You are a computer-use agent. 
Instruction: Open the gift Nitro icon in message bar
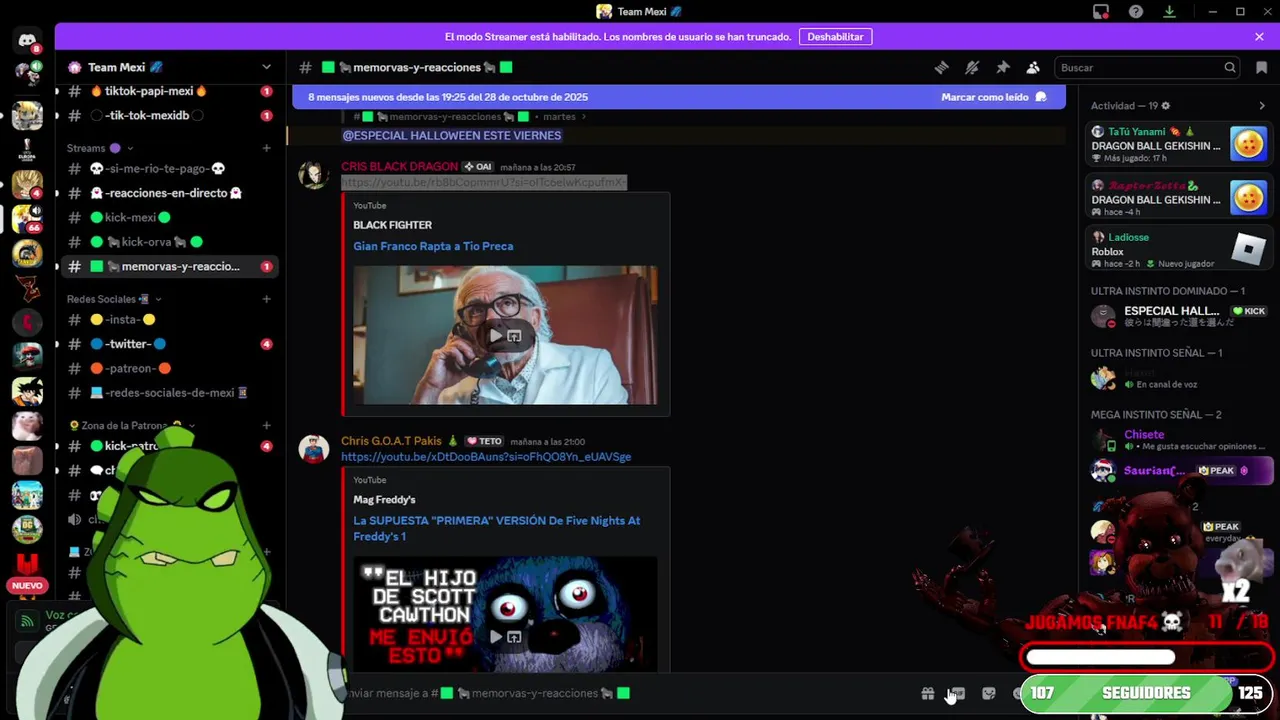point(927,693)
